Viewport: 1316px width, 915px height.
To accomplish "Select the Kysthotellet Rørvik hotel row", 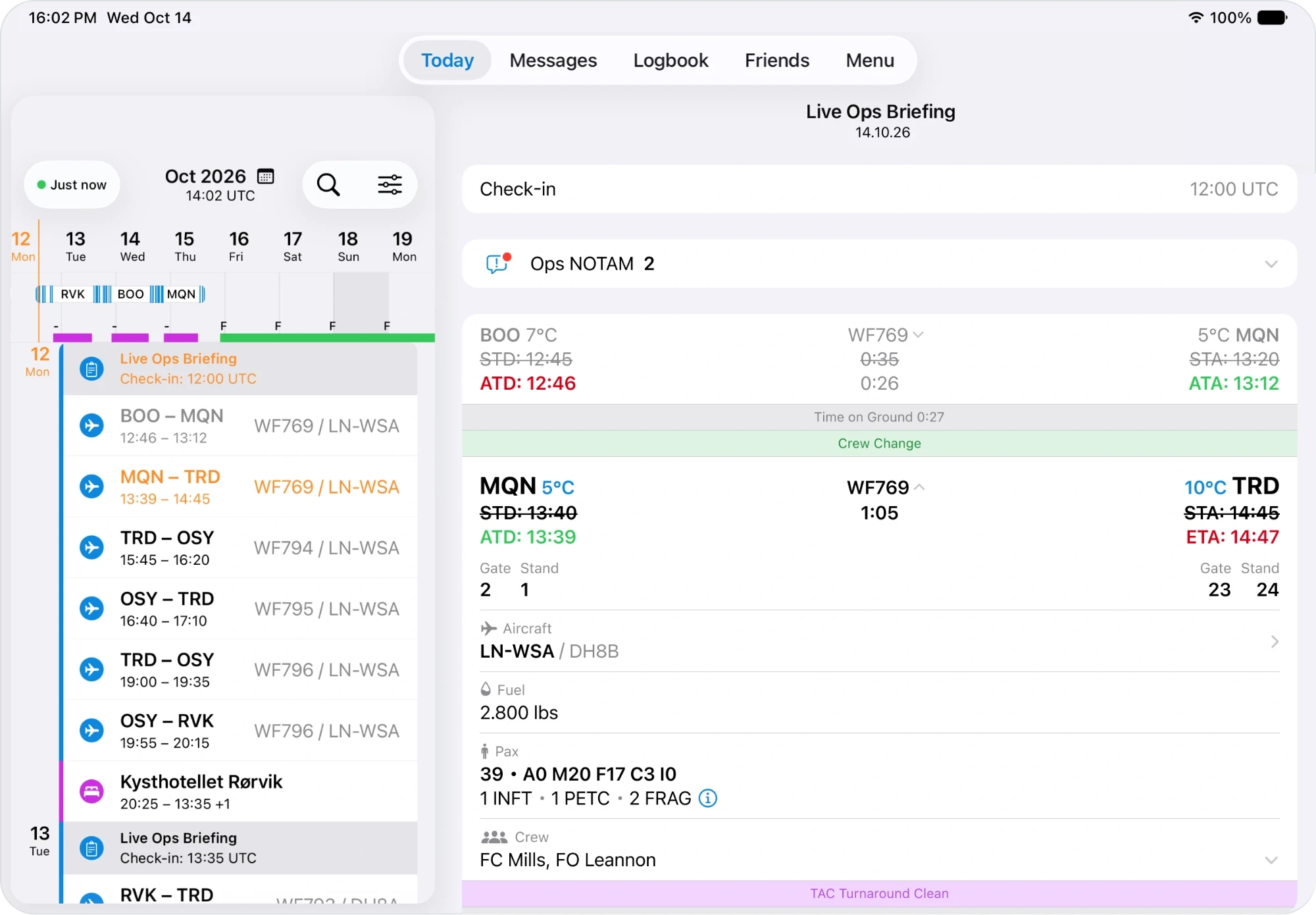I will point(241,792).
